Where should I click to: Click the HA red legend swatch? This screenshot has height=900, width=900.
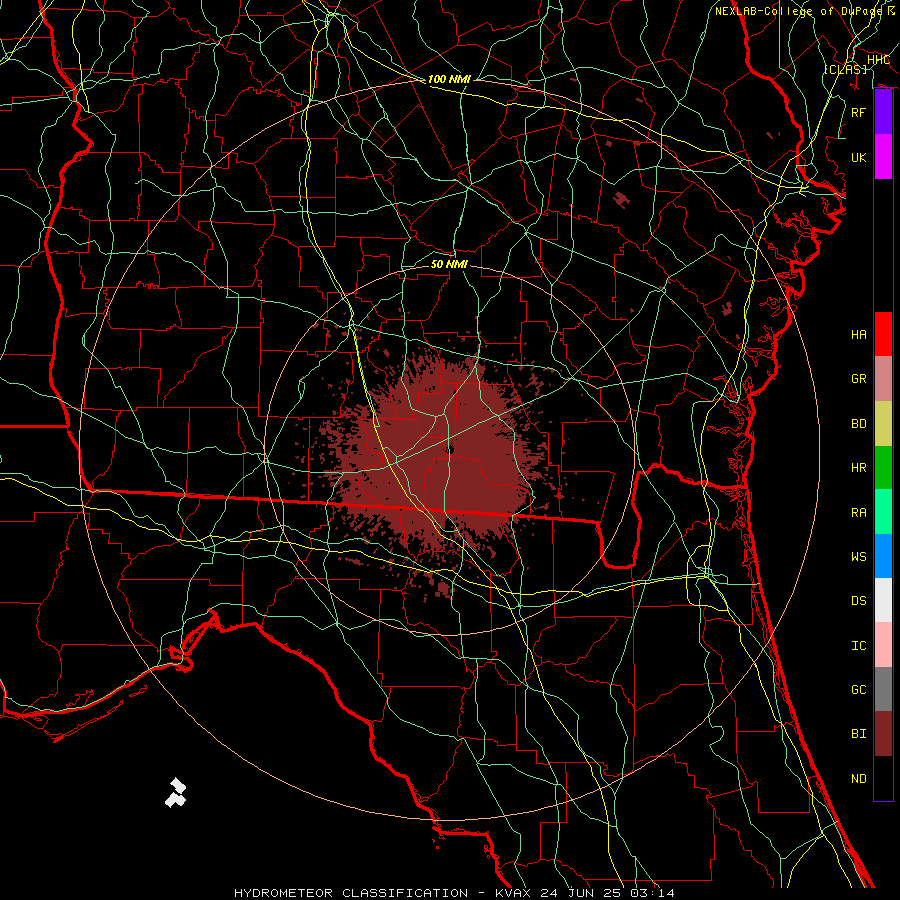click(883, 334)
